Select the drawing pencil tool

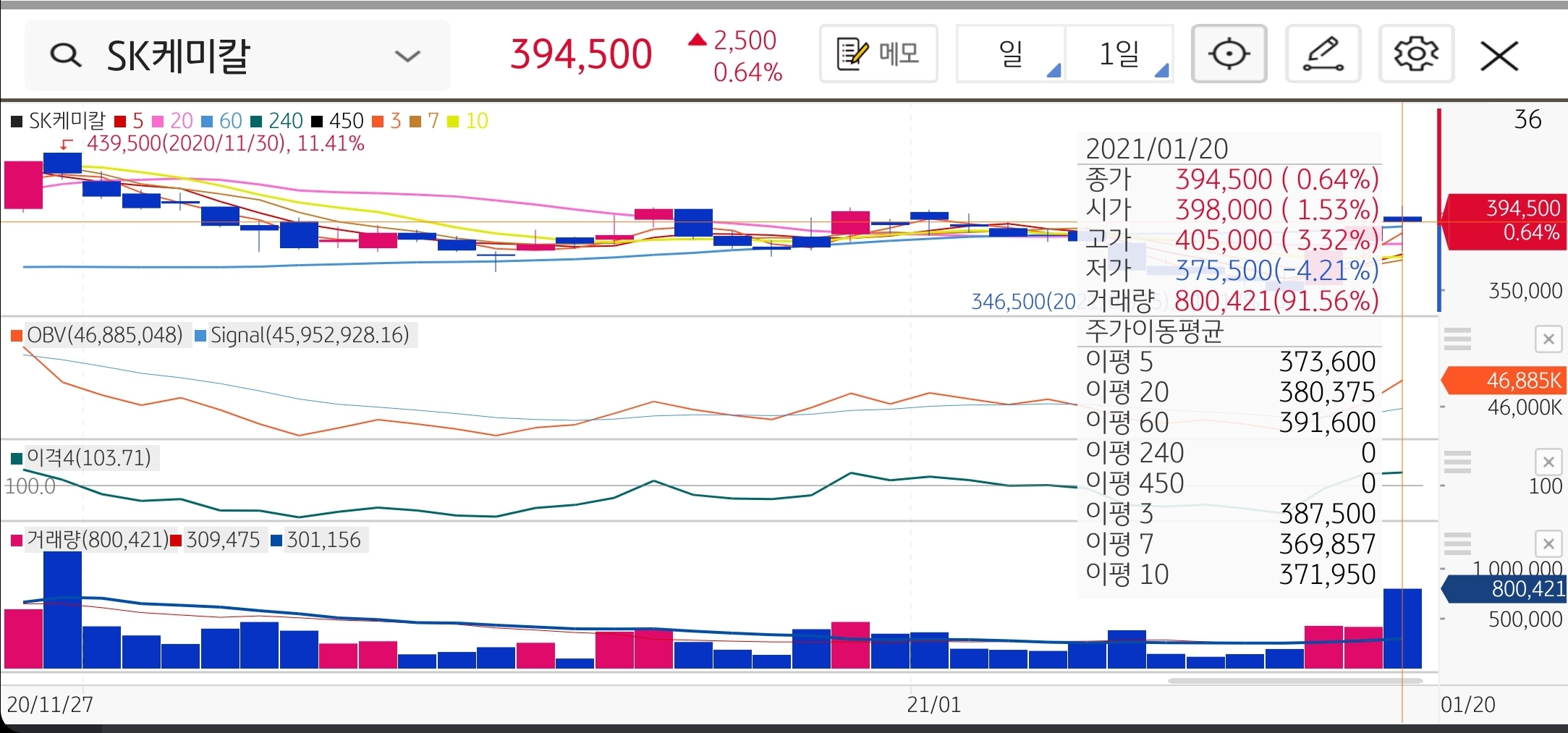point(1323,54)
